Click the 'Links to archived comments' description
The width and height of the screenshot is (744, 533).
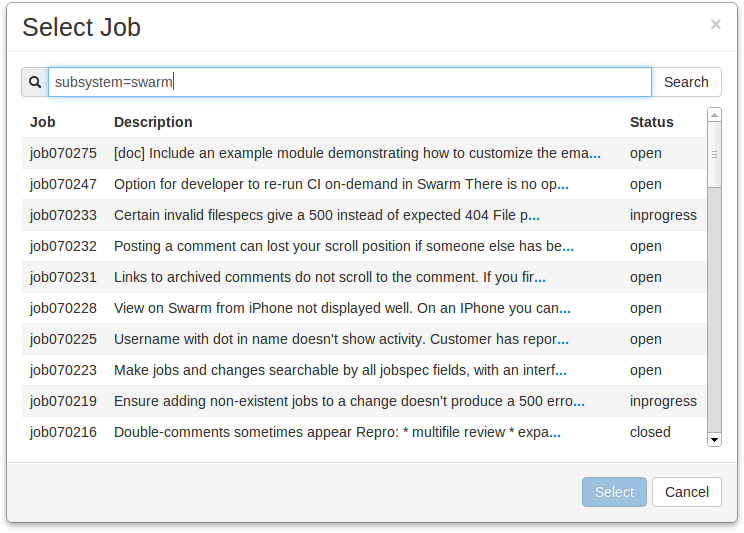[330, 277]
